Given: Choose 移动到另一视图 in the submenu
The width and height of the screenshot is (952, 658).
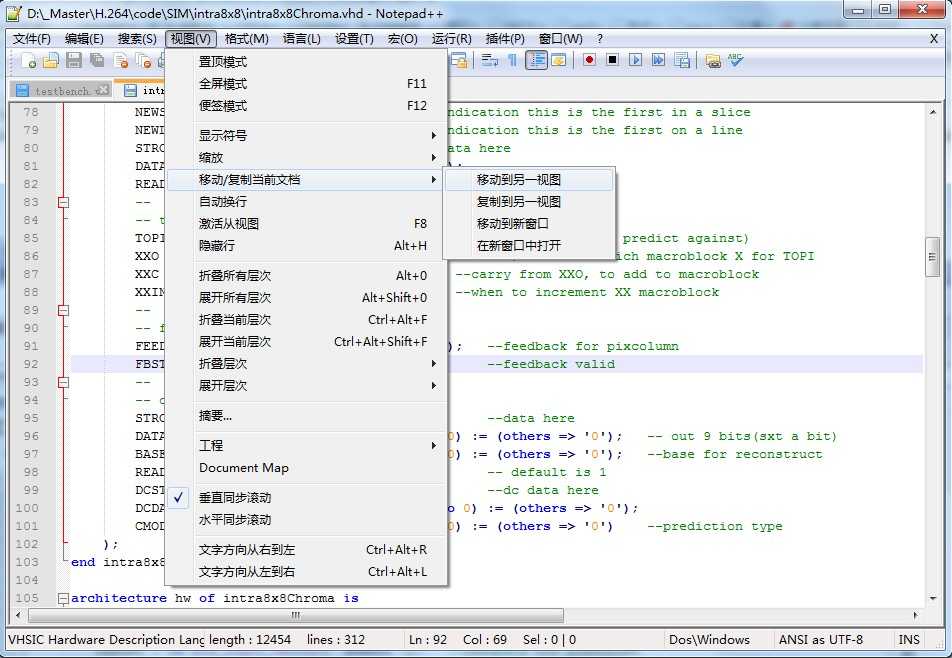Looking at the screenshot, I should pyautogui.click(x=529, y=180).
